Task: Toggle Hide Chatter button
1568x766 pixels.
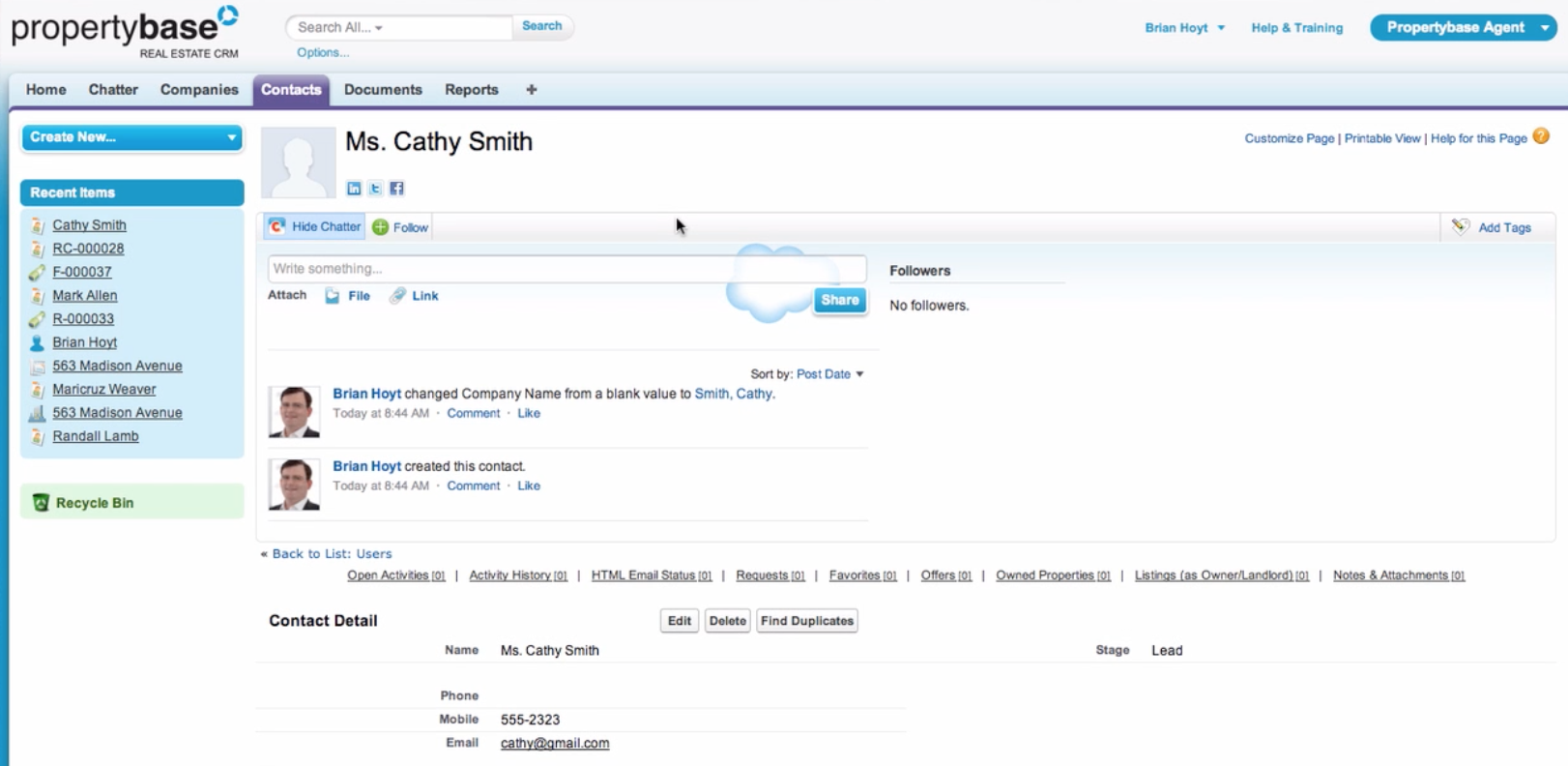Action: coord(315,227)
